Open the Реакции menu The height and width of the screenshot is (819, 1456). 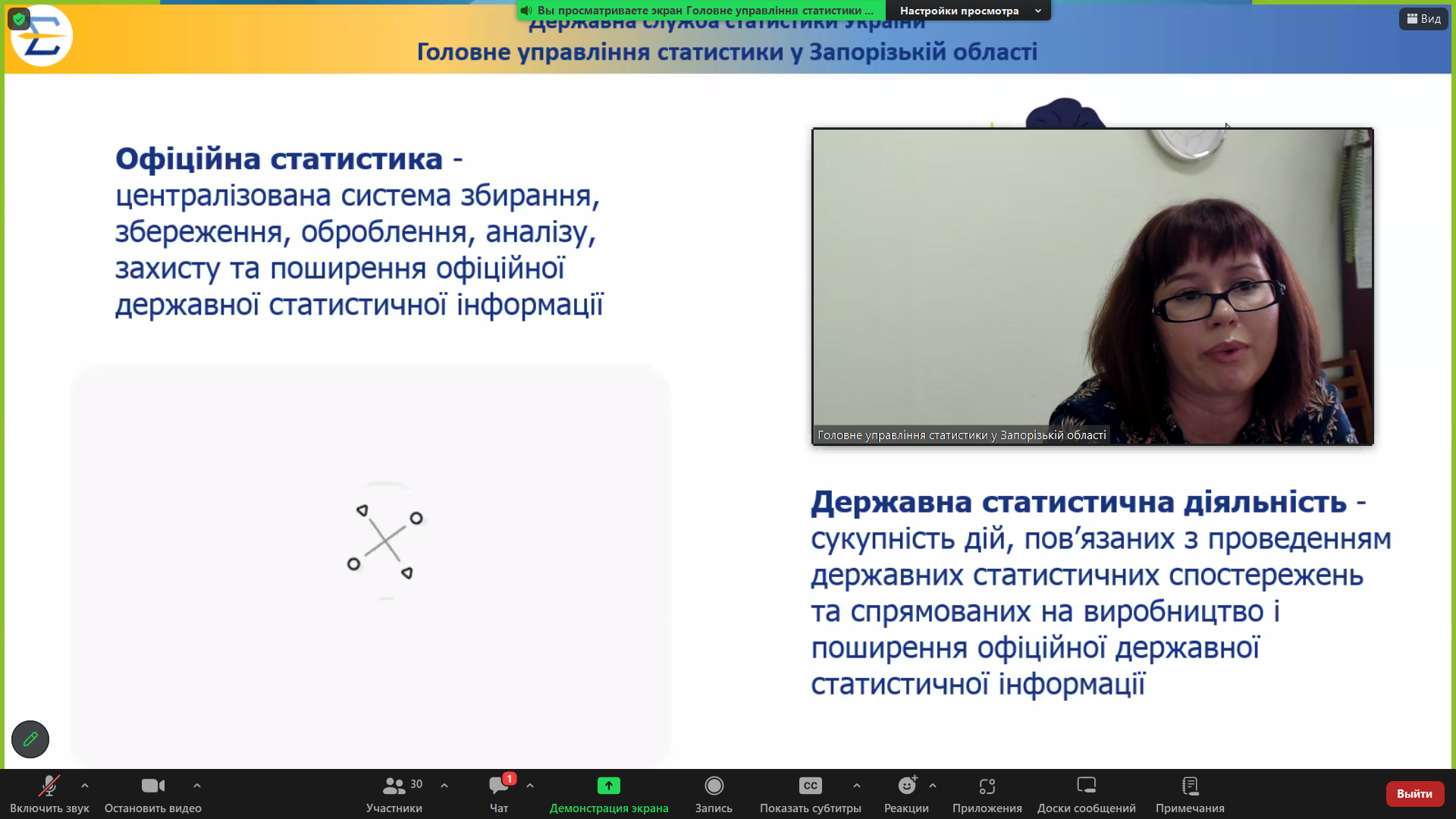(907, 794)
